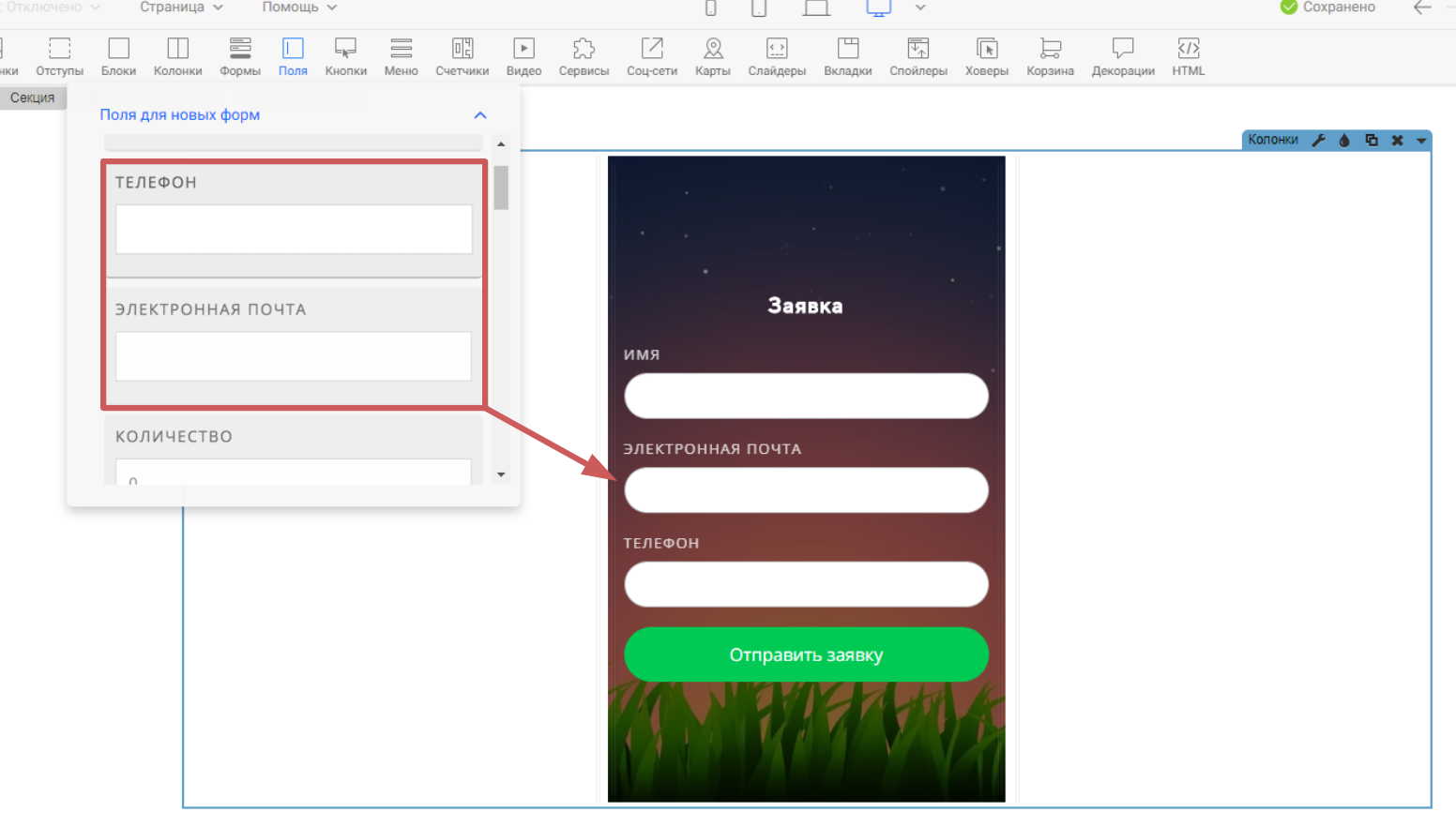
Task: Open the Помощь menu
Action: (x=298, y=8)
